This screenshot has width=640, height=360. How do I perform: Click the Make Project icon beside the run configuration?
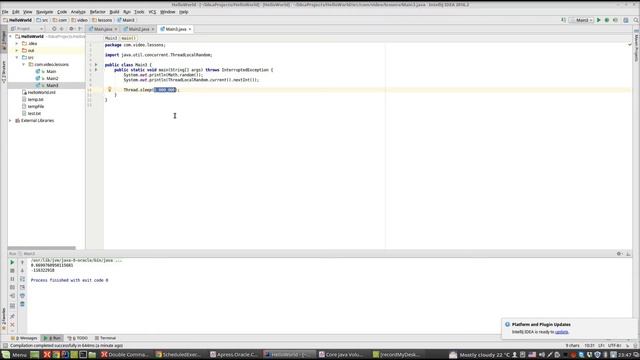click(x=564, y=20)
